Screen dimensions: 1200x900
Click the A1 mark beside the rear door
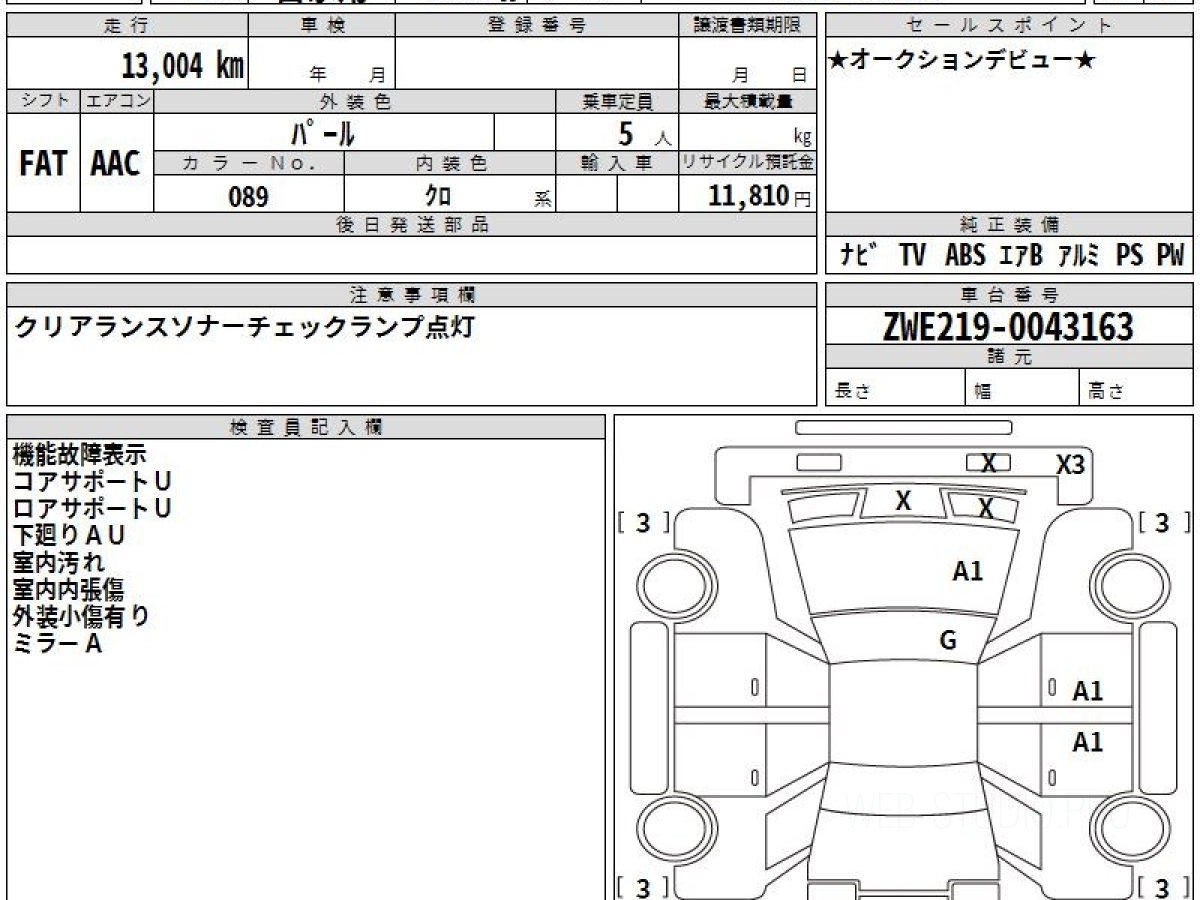tap(1087, 742)
